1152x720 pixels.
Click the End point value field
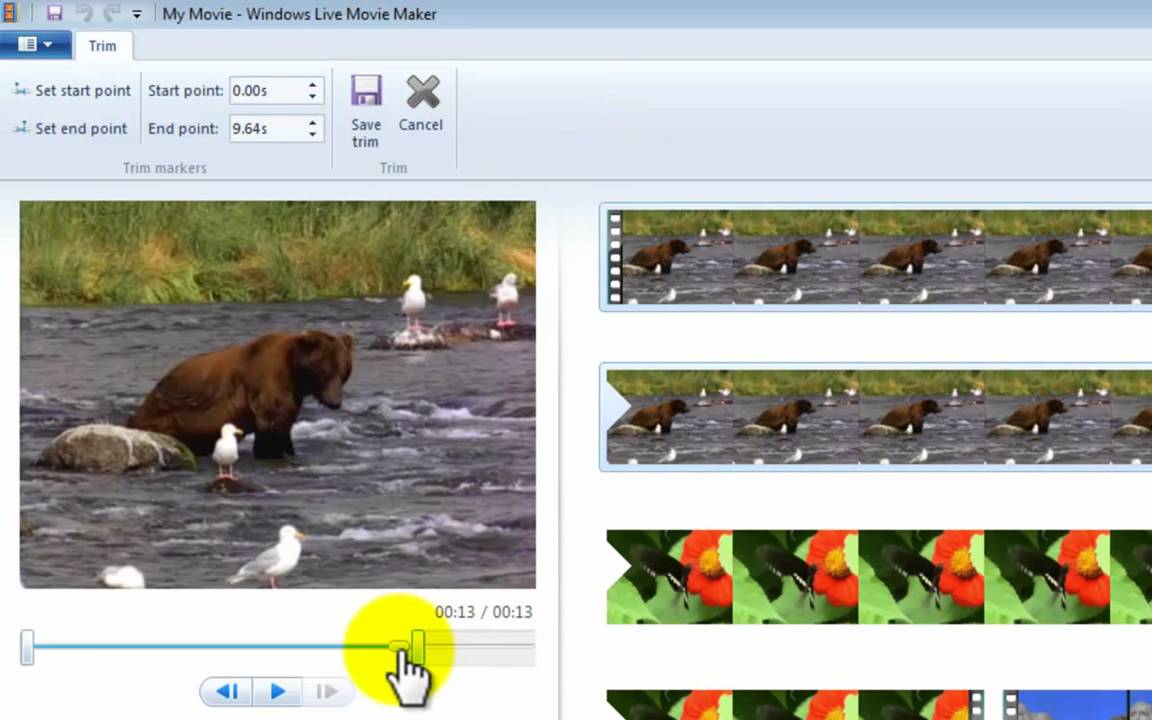tap(267, 129)
